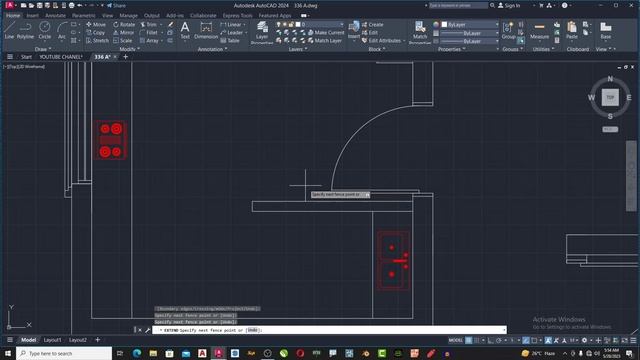
Task: Activate the Stretch command
Action: [97, 41]
